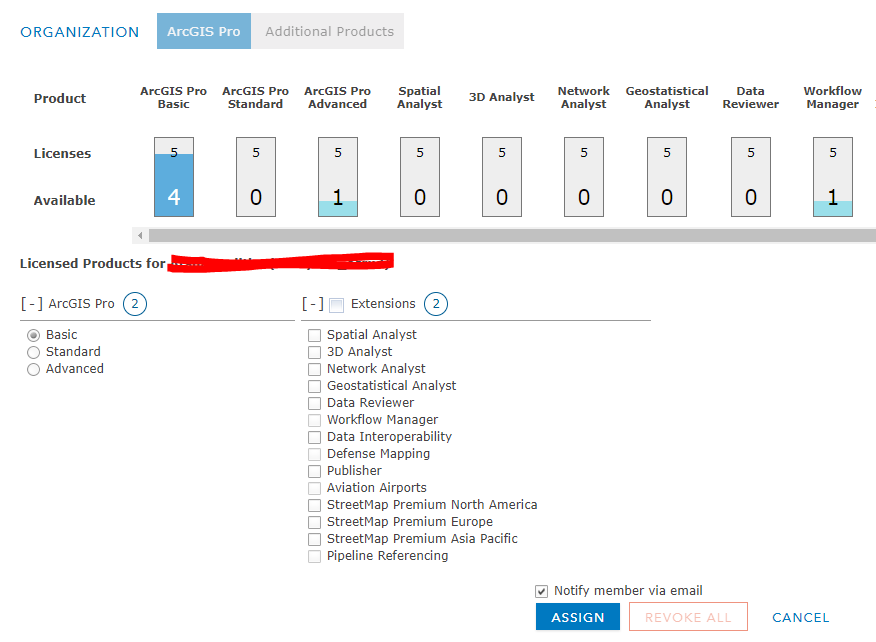Click the Extensions count badge
Image resolution: width=876 pixels, height=642 pixels.
point(436,304)
